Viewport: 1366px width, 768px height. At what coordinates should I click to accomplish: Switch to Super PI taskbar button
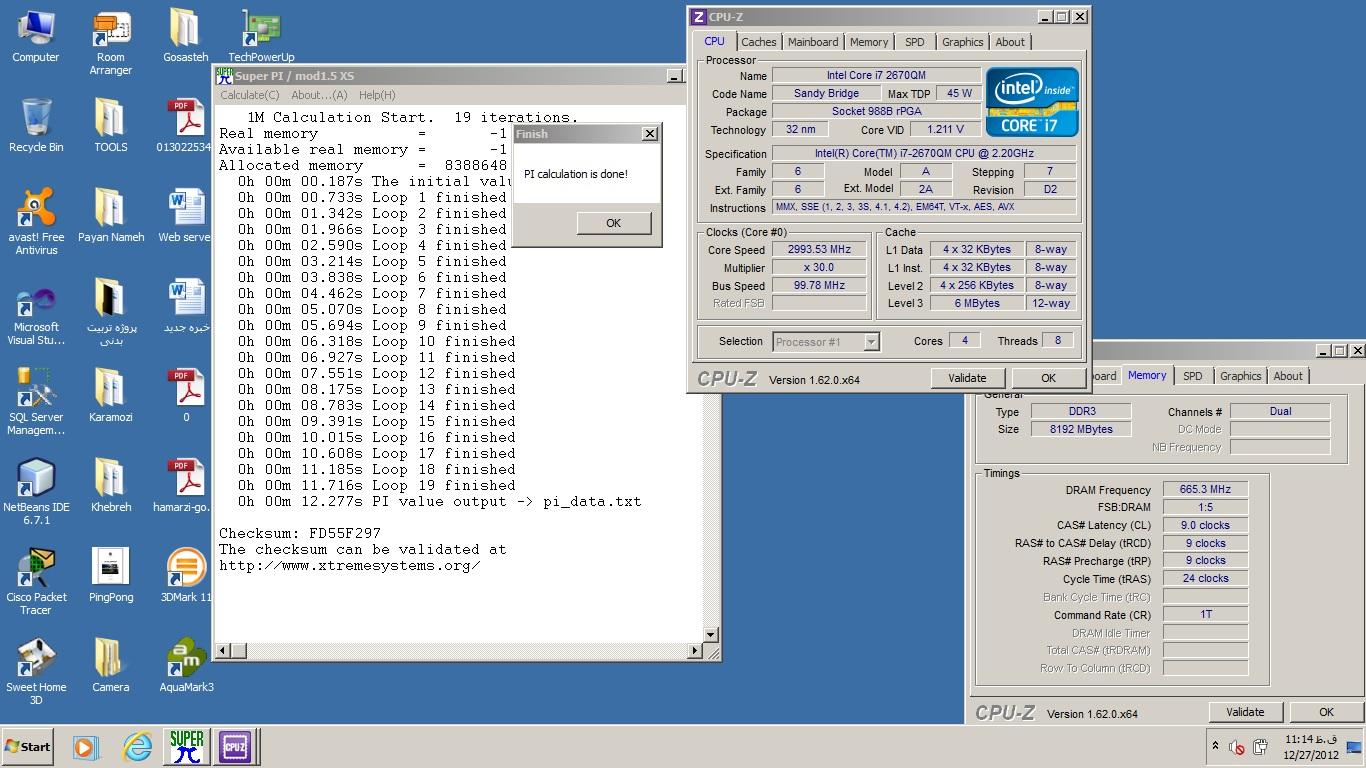click(x=187, y=746)
